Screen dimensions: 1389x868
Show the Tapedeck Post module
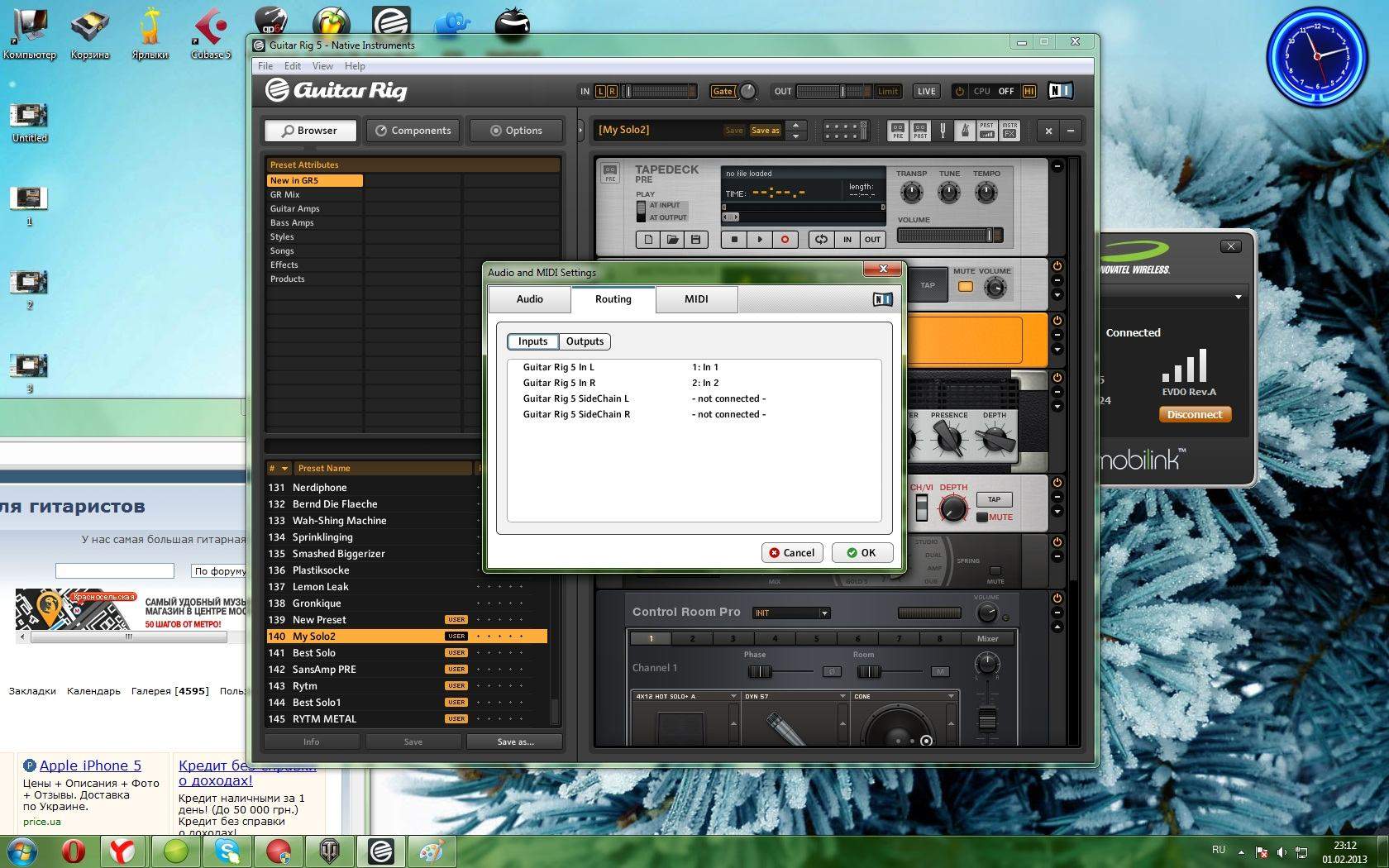pyautogui.click(x=920, y=131)
